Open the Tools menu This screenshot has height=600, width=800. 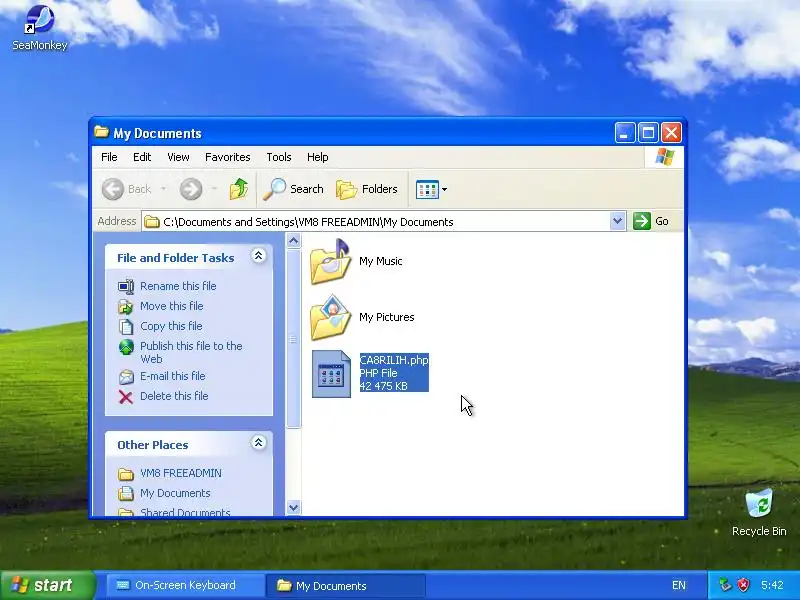279,157
